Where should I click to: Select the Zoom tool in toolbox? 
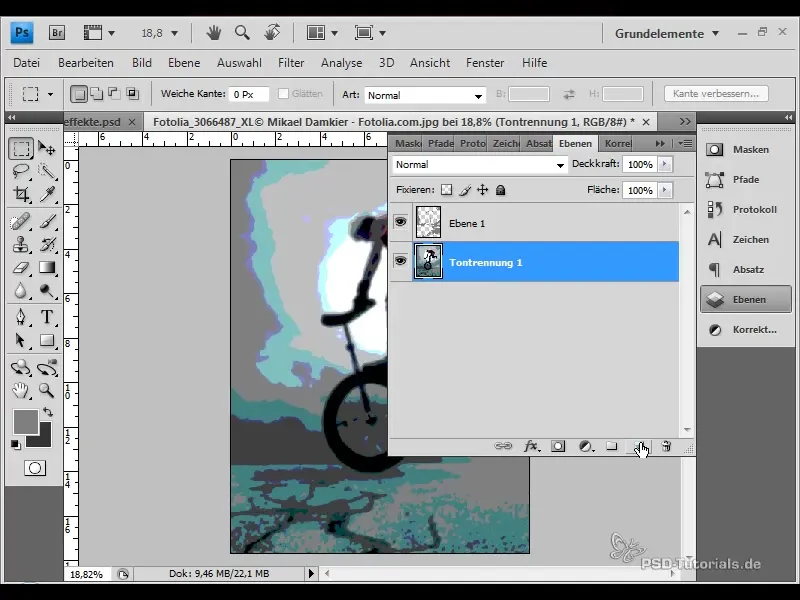(x=47, y=391)
